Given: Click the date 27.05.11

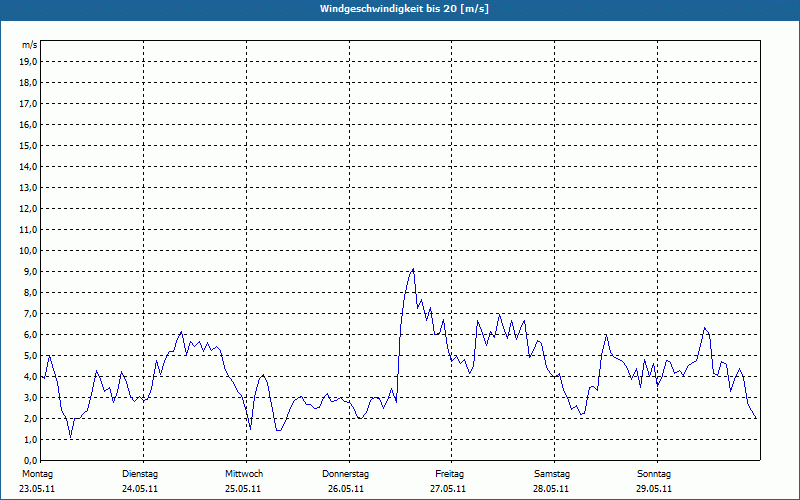Looking at the screenshot, I should coord(448,489).
